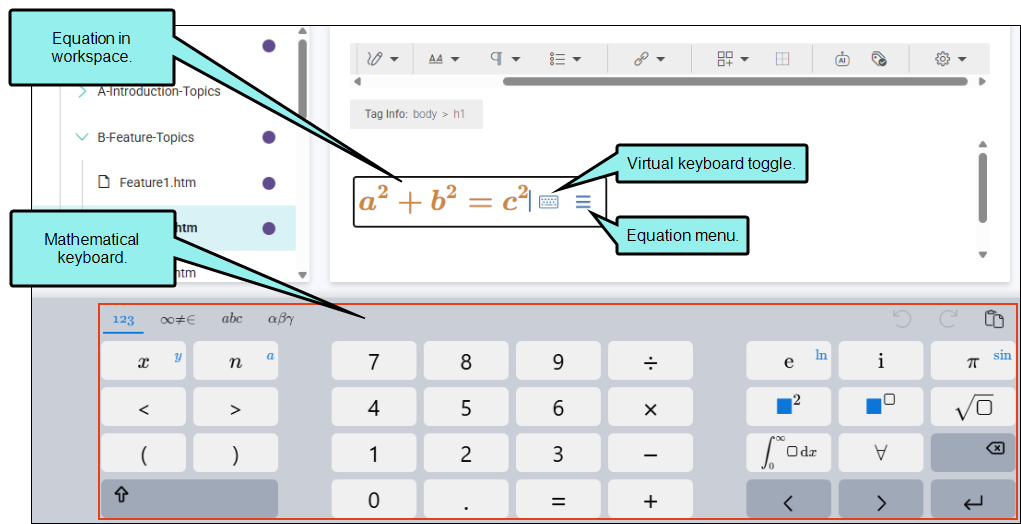Tap the number 0 key
Image resolution: width=1021 pixels, height=524 pixels.
374,499
